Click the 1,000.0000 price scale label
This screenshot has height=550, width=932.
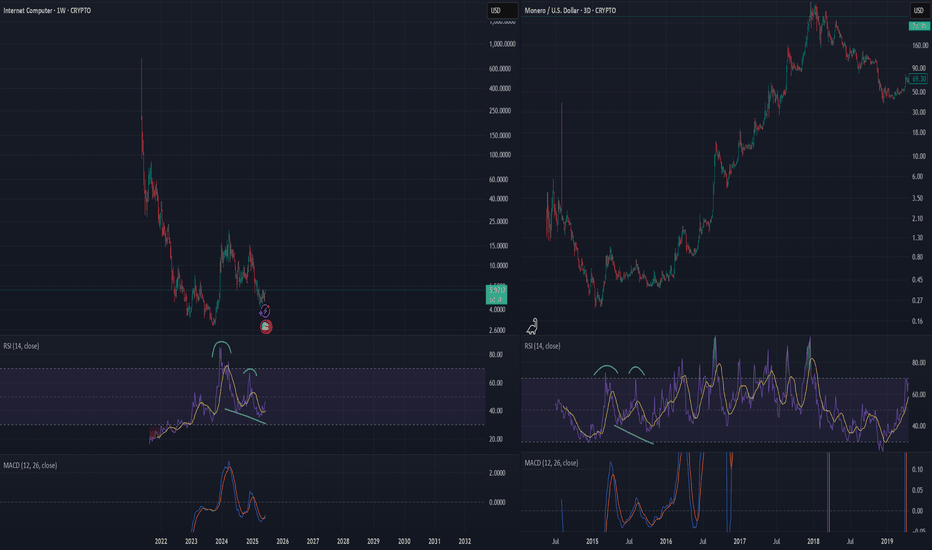502,44
